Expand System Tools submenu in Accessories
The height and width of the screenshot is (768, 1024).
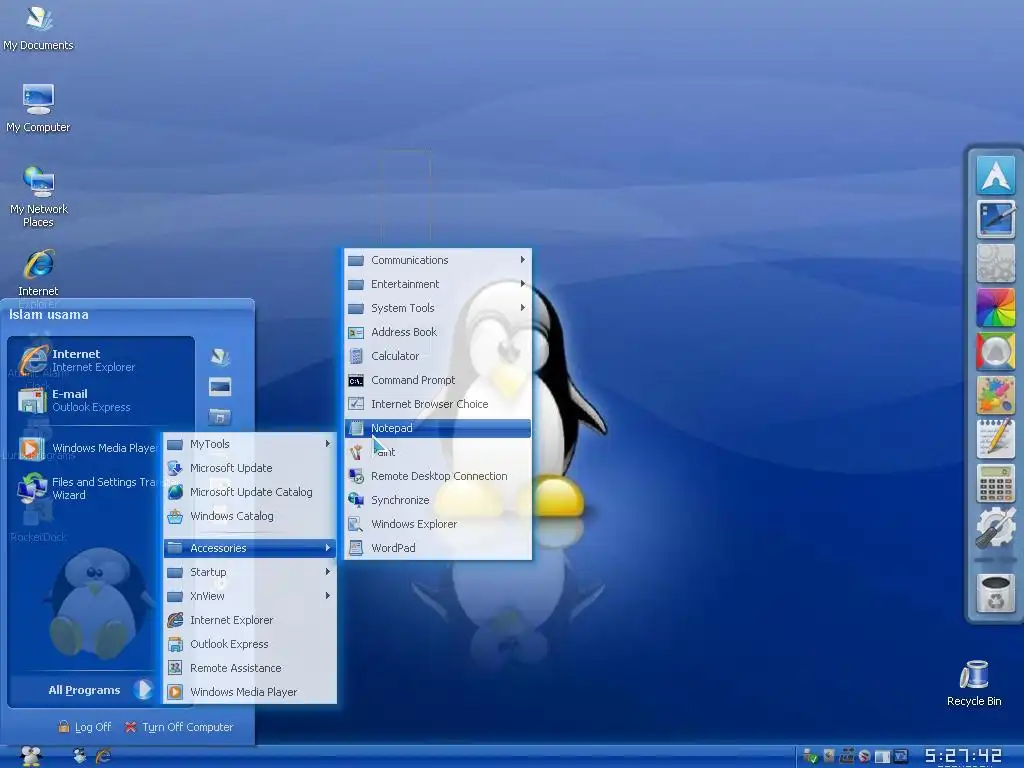(x=438, y=308)
